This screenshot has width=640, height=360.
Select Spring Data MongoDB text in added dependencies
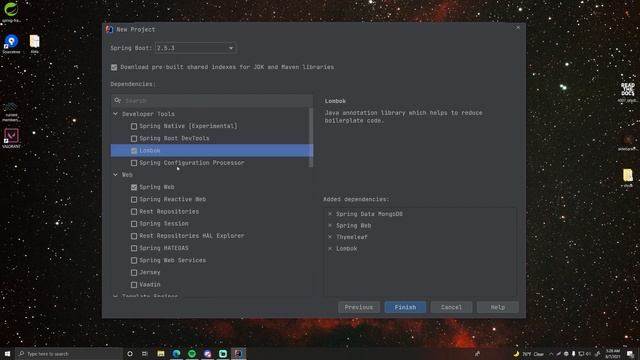pos(369,214)
